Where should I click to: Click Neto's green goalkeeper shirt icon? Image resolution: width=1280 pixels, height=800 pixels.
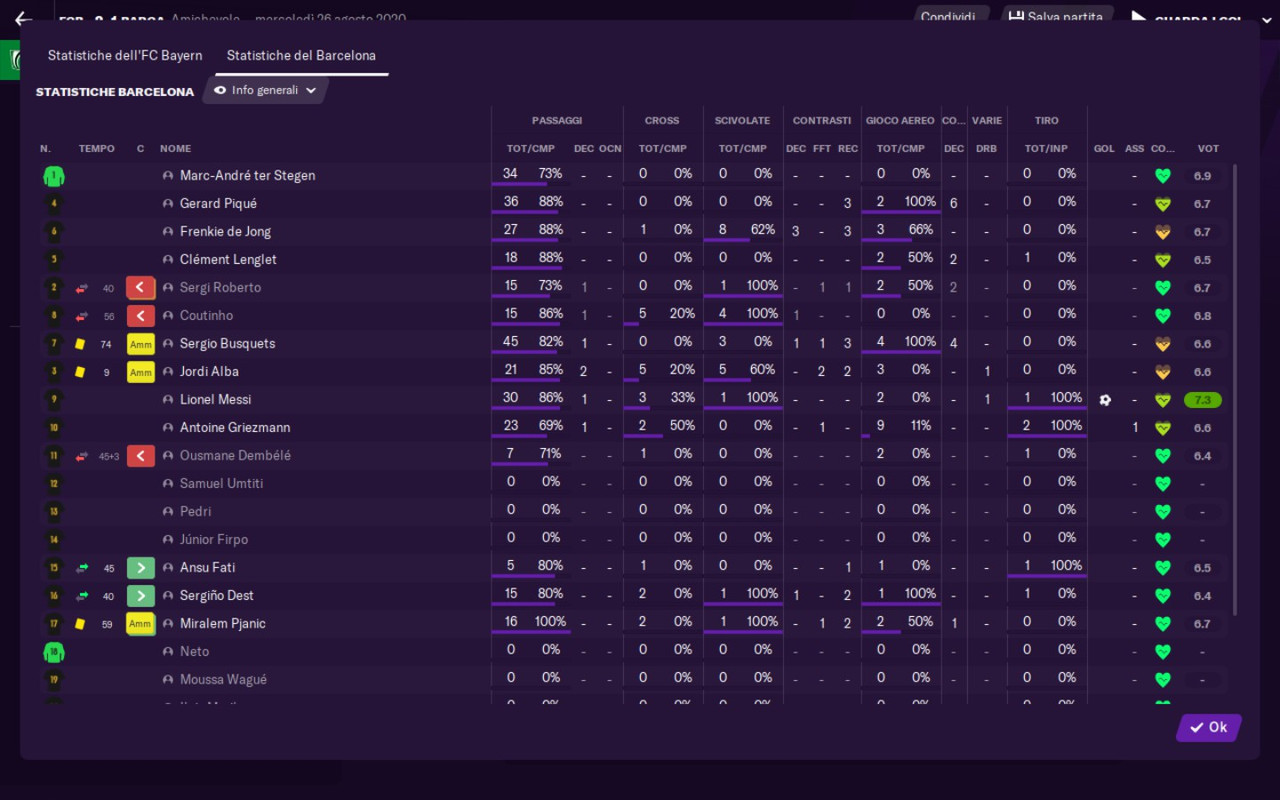click(x=54, y=652)
